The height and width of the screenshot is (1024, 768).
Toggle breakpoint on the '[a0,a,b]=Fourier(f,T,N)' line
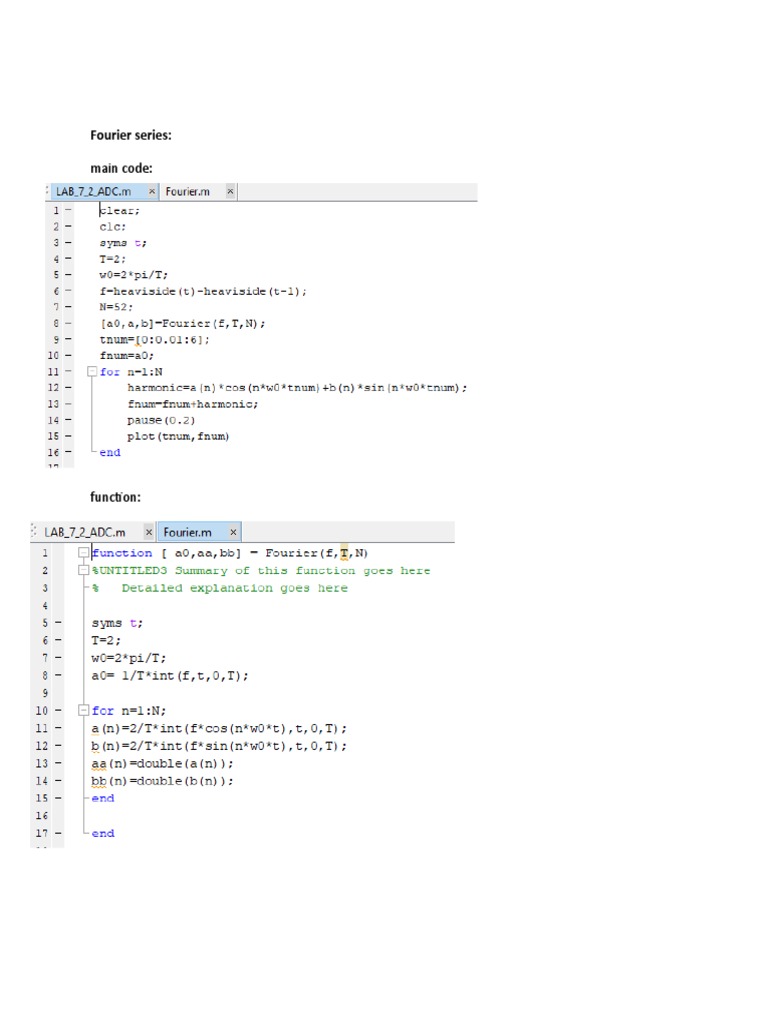(x=69, y=323)
